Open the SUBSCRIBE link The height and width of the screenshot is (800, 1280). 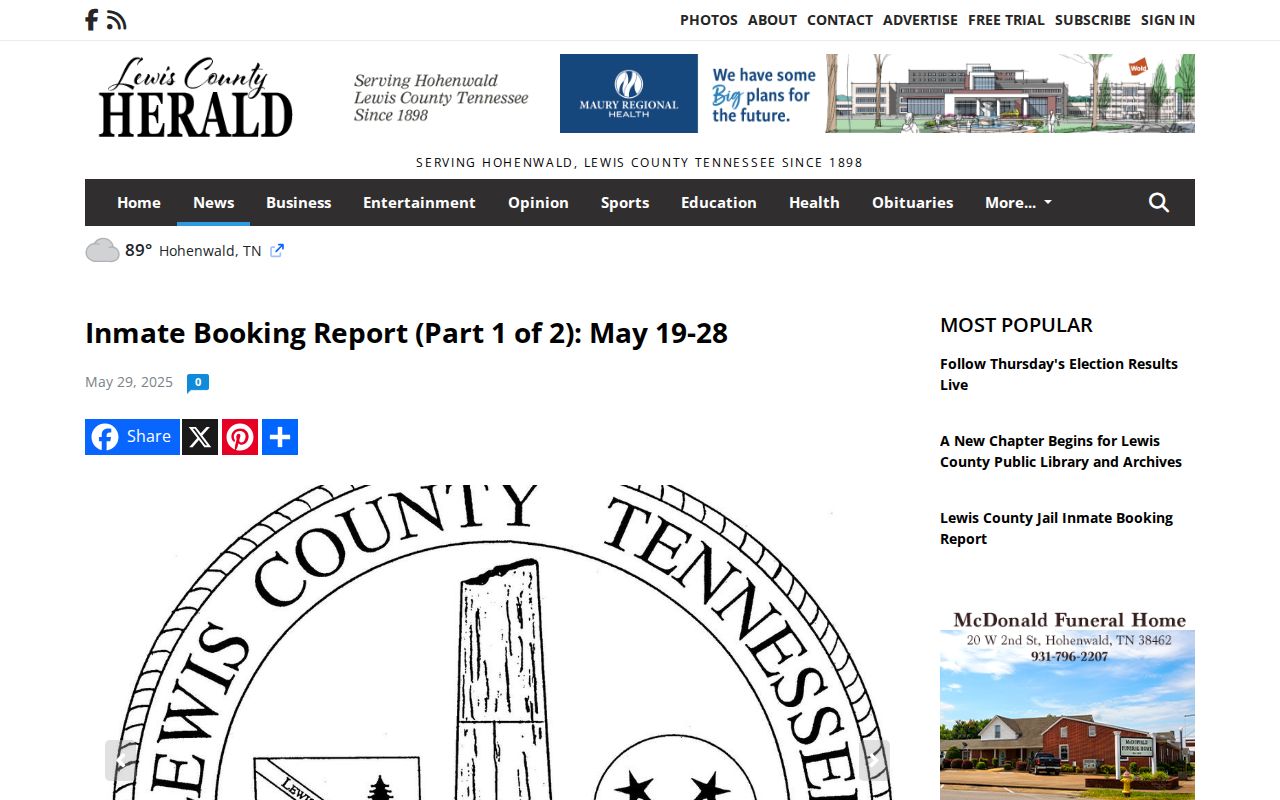coord(1093,20)
